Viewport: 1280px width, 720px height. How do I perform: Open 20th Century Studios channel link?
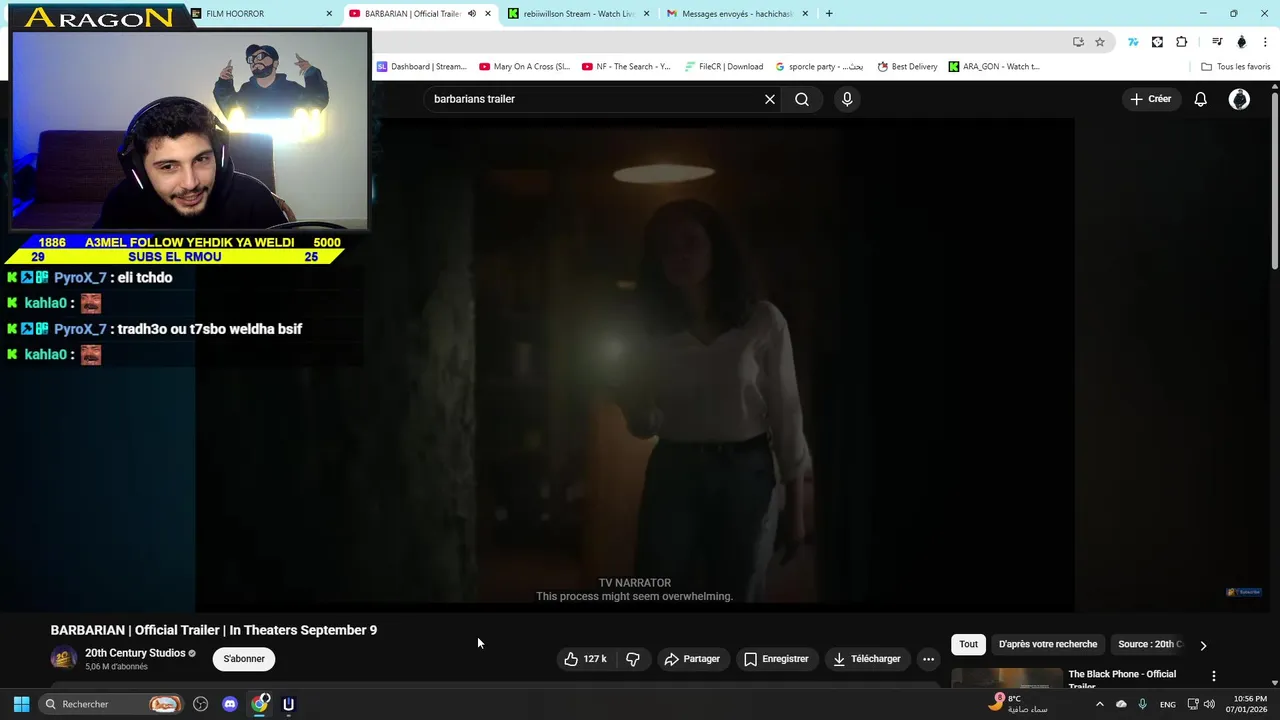(135, 653)
